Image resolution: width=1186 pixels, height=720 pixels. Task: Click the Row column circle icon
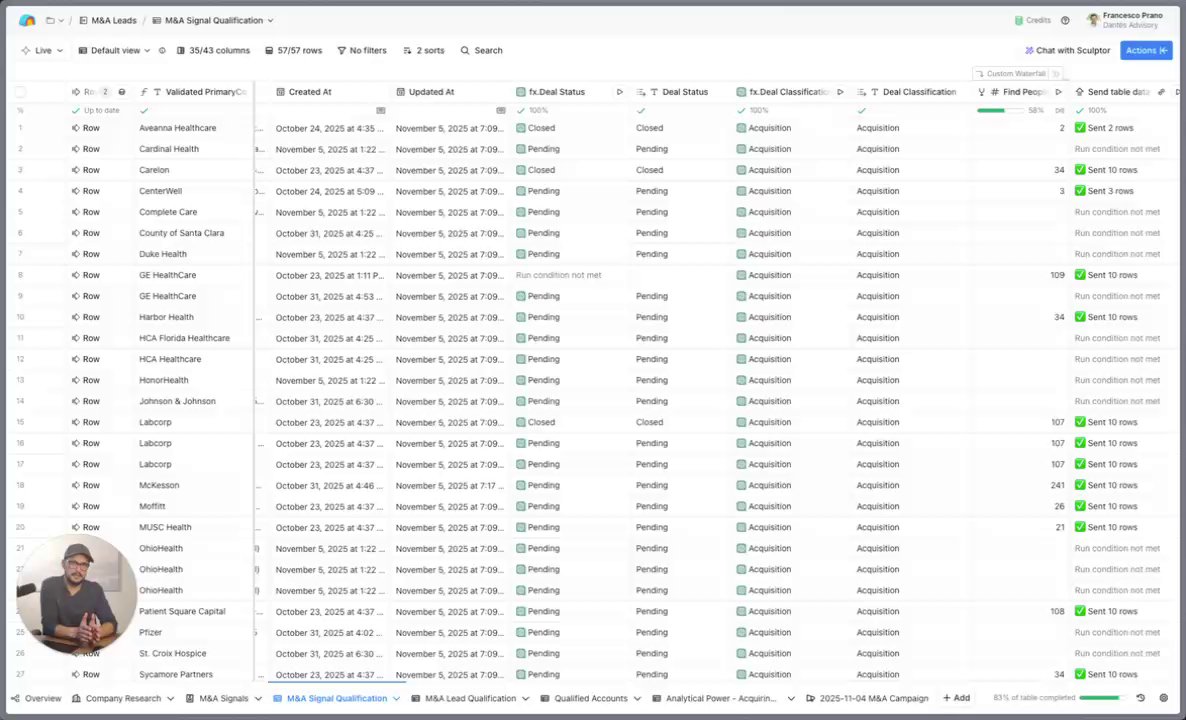point(122,92)
